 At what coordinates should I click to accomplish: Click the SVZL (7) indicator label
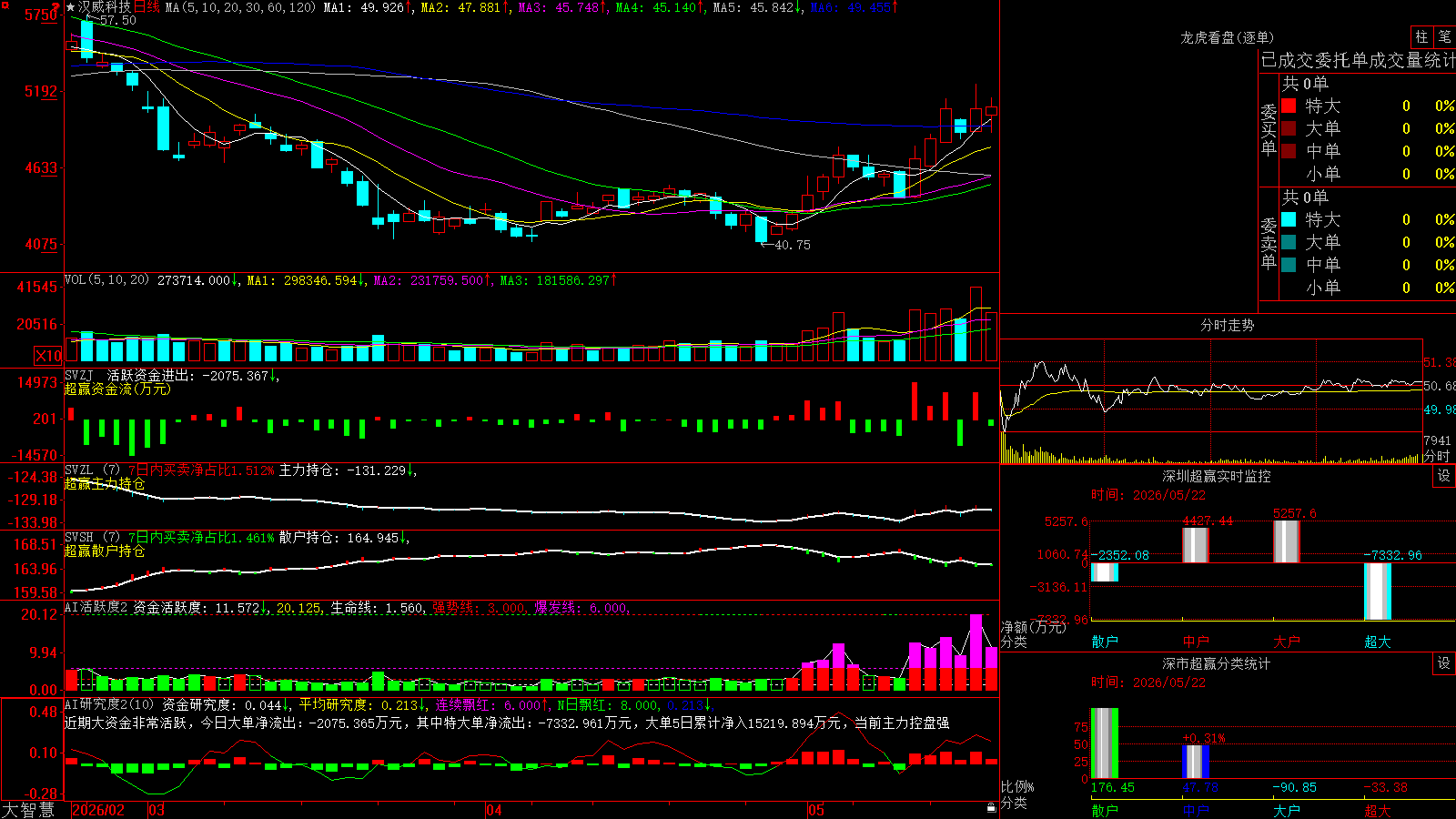[x=92, y=470]
